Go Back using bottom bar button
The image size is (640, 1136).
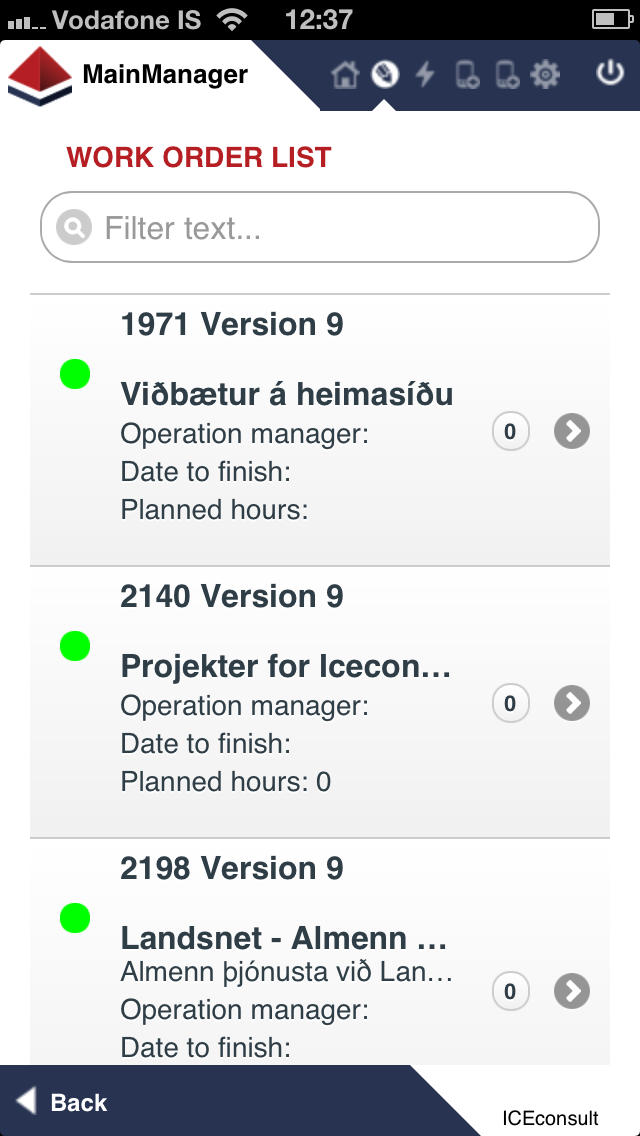tap(62, 1102)
